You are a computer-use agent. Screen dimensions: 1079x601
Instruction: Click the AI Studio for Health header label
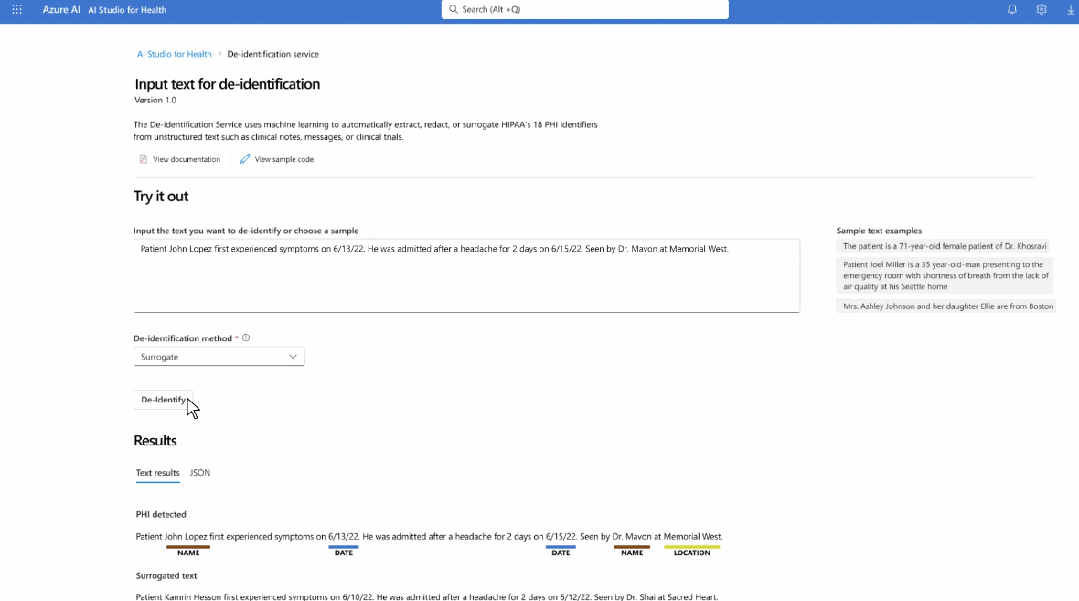pos(127,10)
